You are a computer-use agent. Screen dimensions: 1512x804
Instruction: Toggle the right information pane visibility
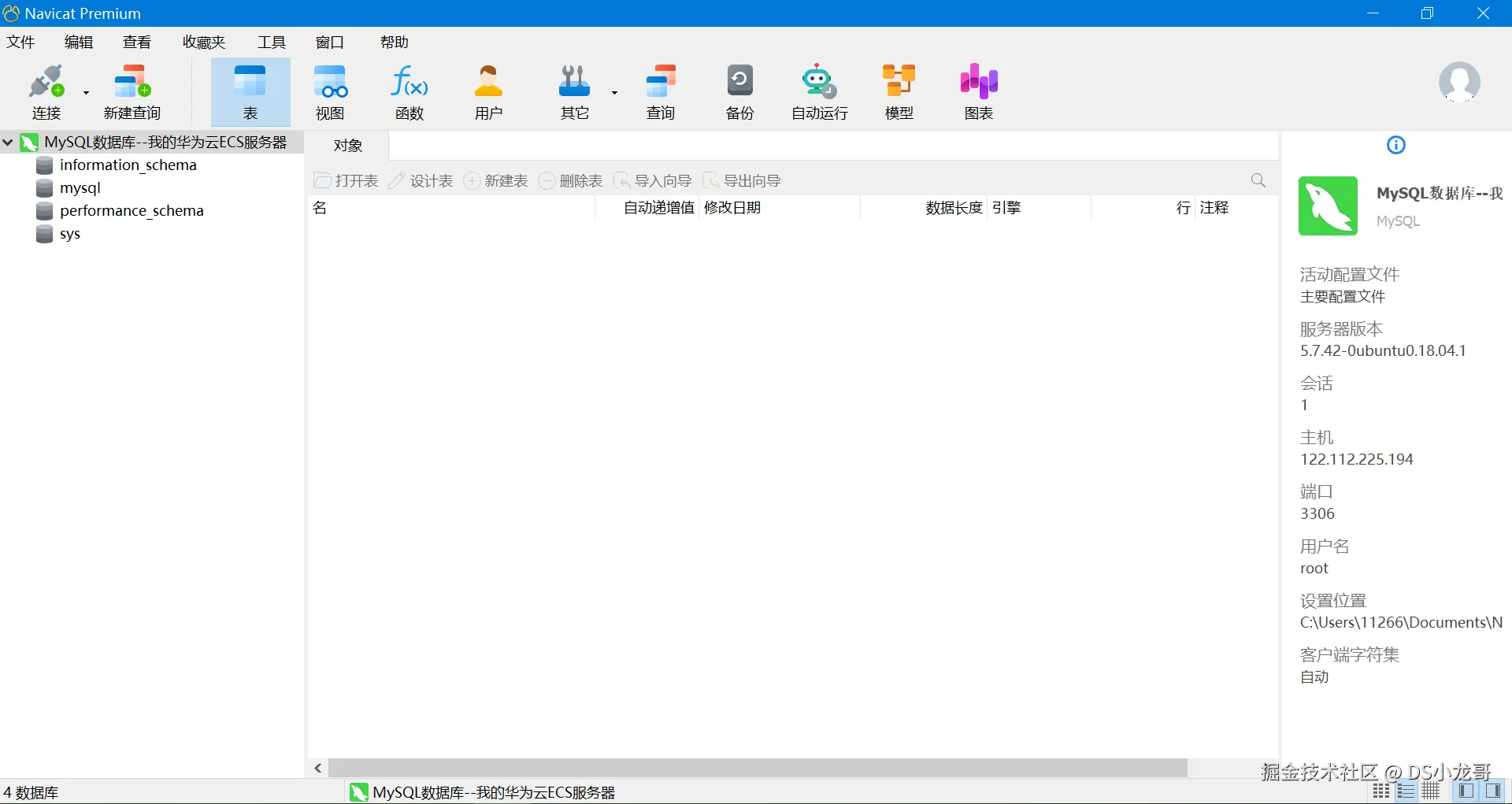click(x=1492, y=791)
